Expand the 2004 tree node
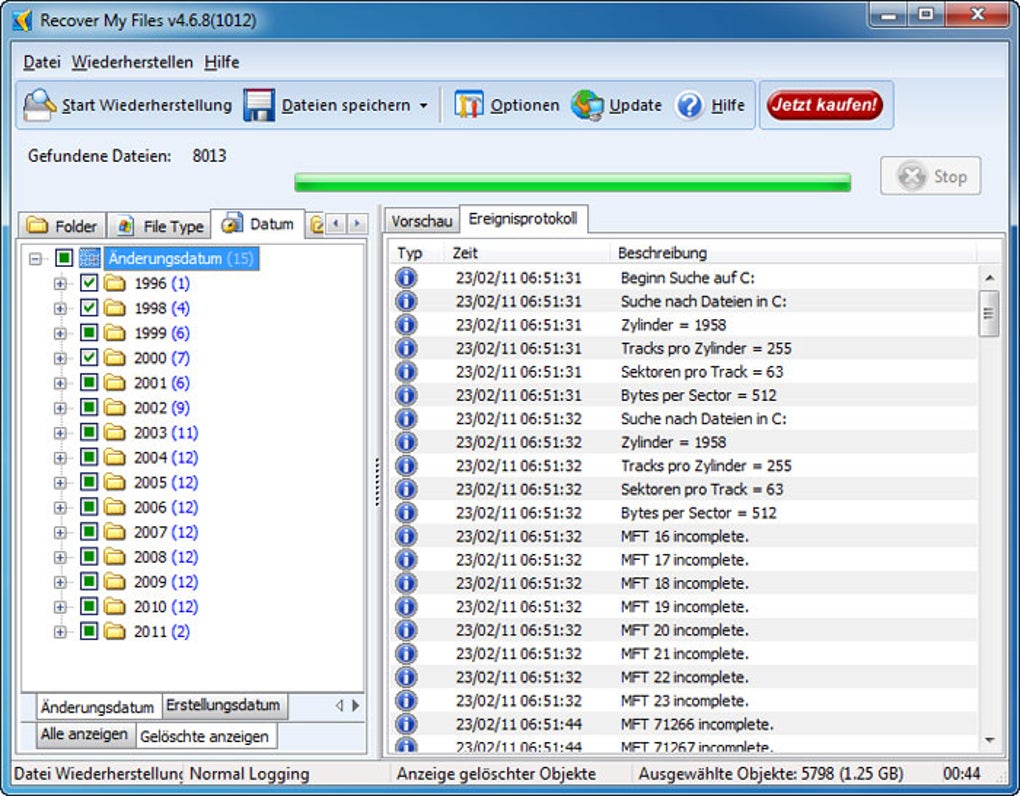The image size is (1020, 796). click(60, 458)
